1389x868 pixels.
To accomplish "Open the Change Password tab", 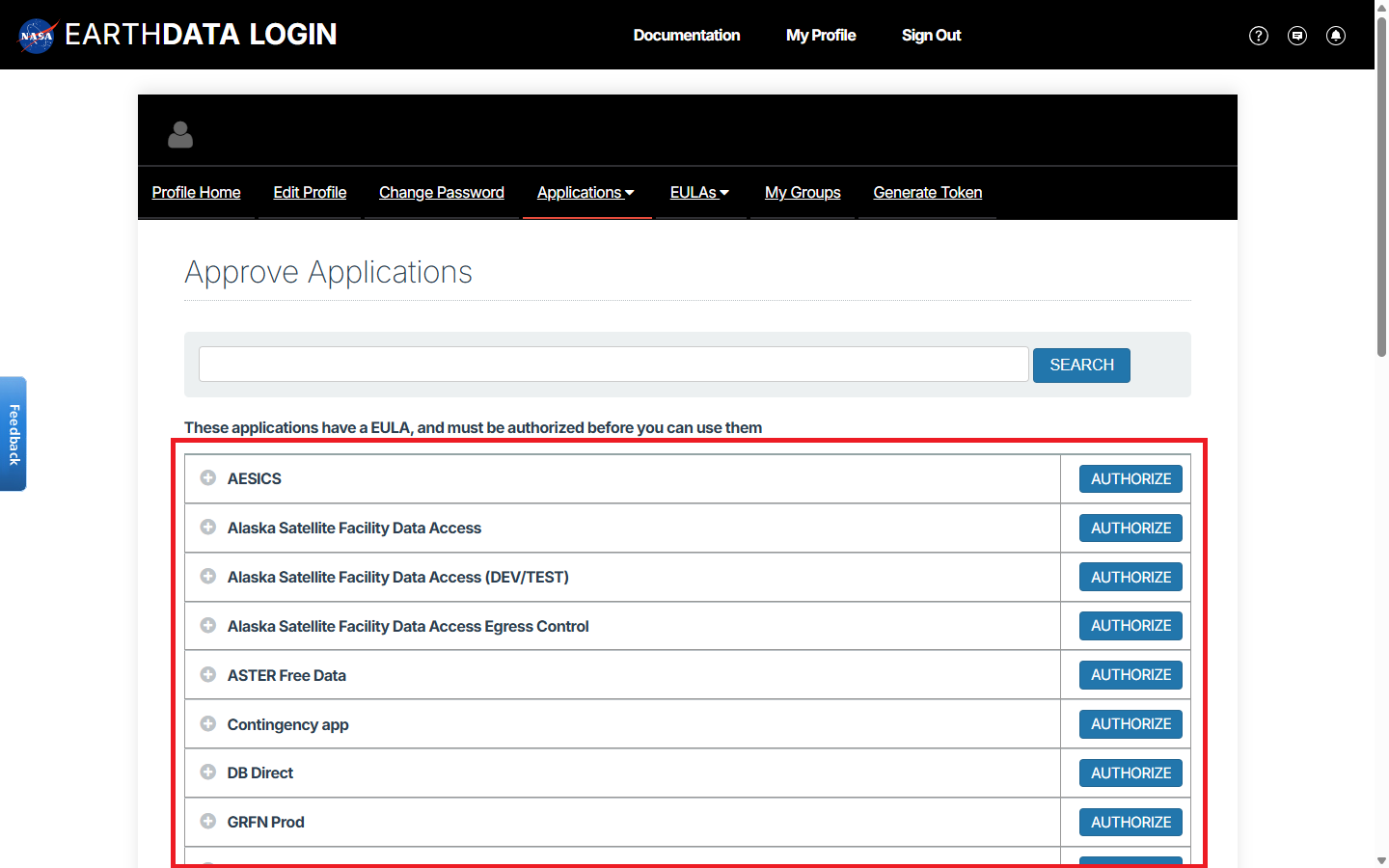I will [442, 193].
